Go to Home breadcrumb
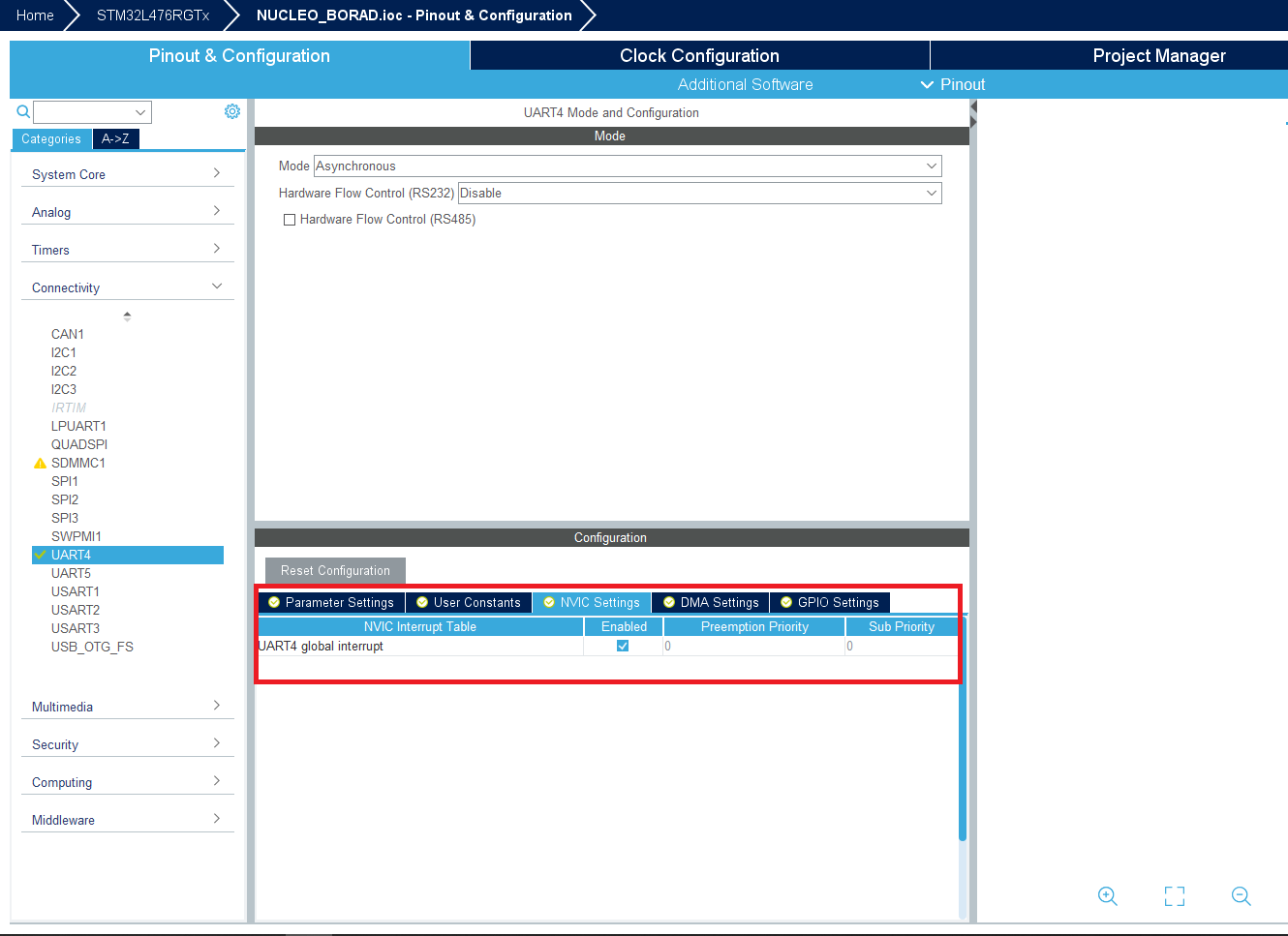Viewport: 1288px width, 936px height. [x=35, y=15]
